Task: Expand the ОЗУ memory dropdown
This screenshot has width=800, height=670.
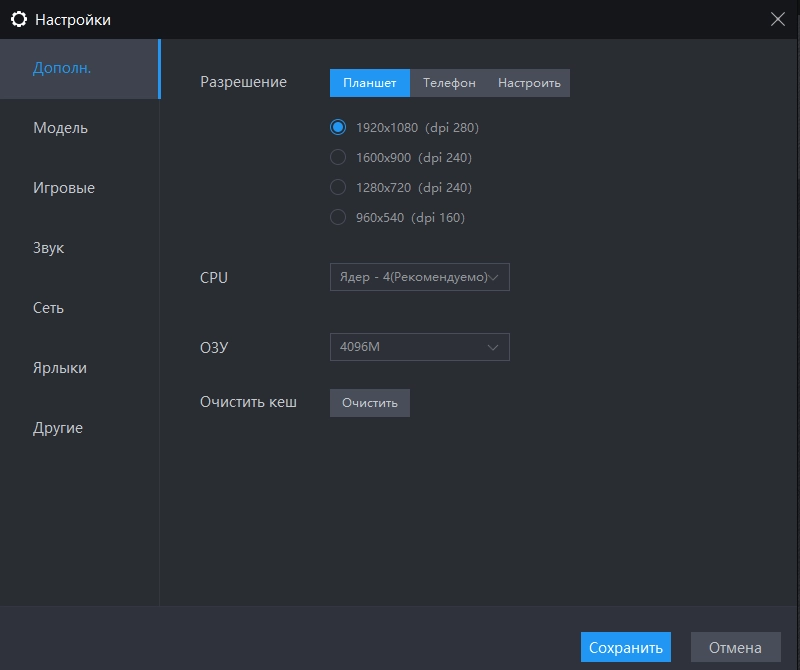Action: pyautogui.click(x=419, y=347)
